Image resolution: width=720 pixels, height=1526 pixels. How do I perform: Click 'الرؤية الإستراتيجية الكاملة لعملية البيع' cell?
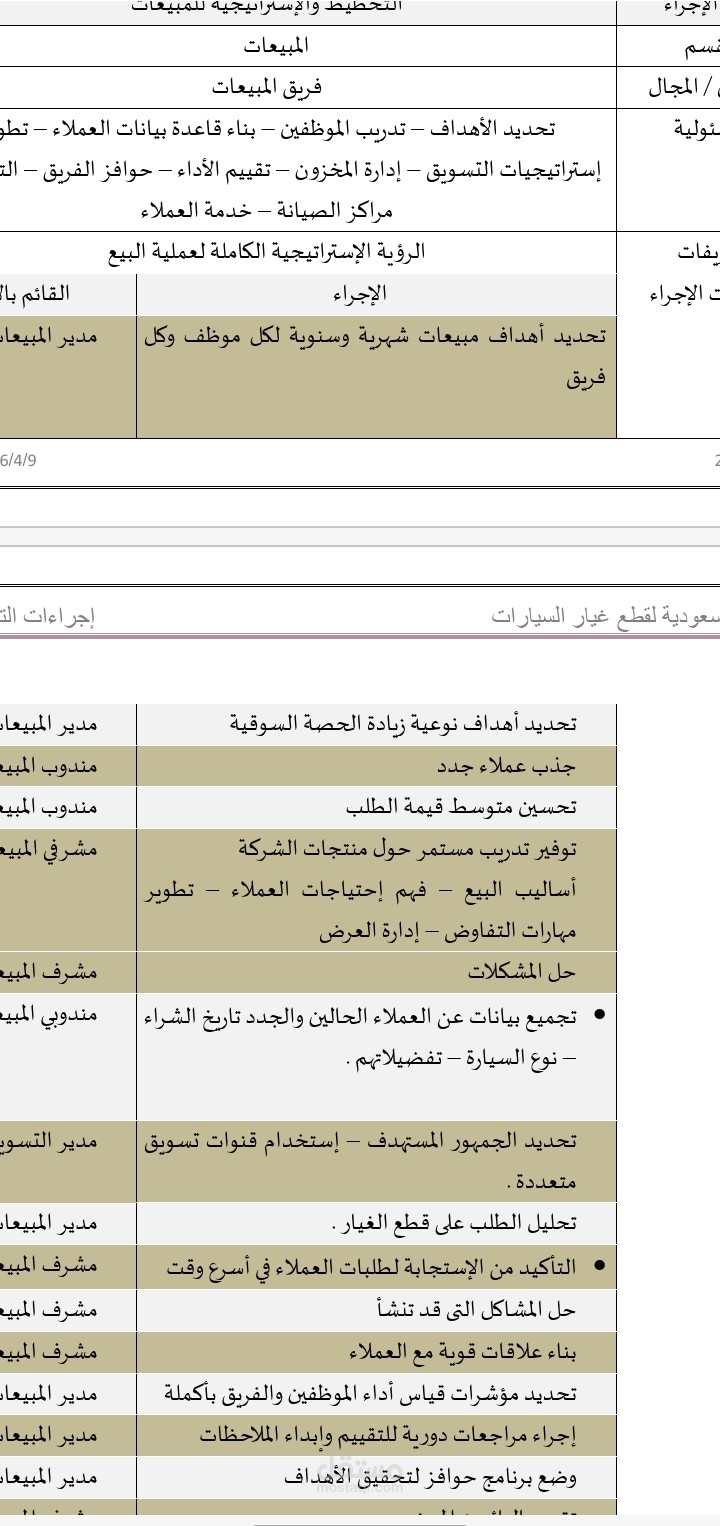click(308, 253)
